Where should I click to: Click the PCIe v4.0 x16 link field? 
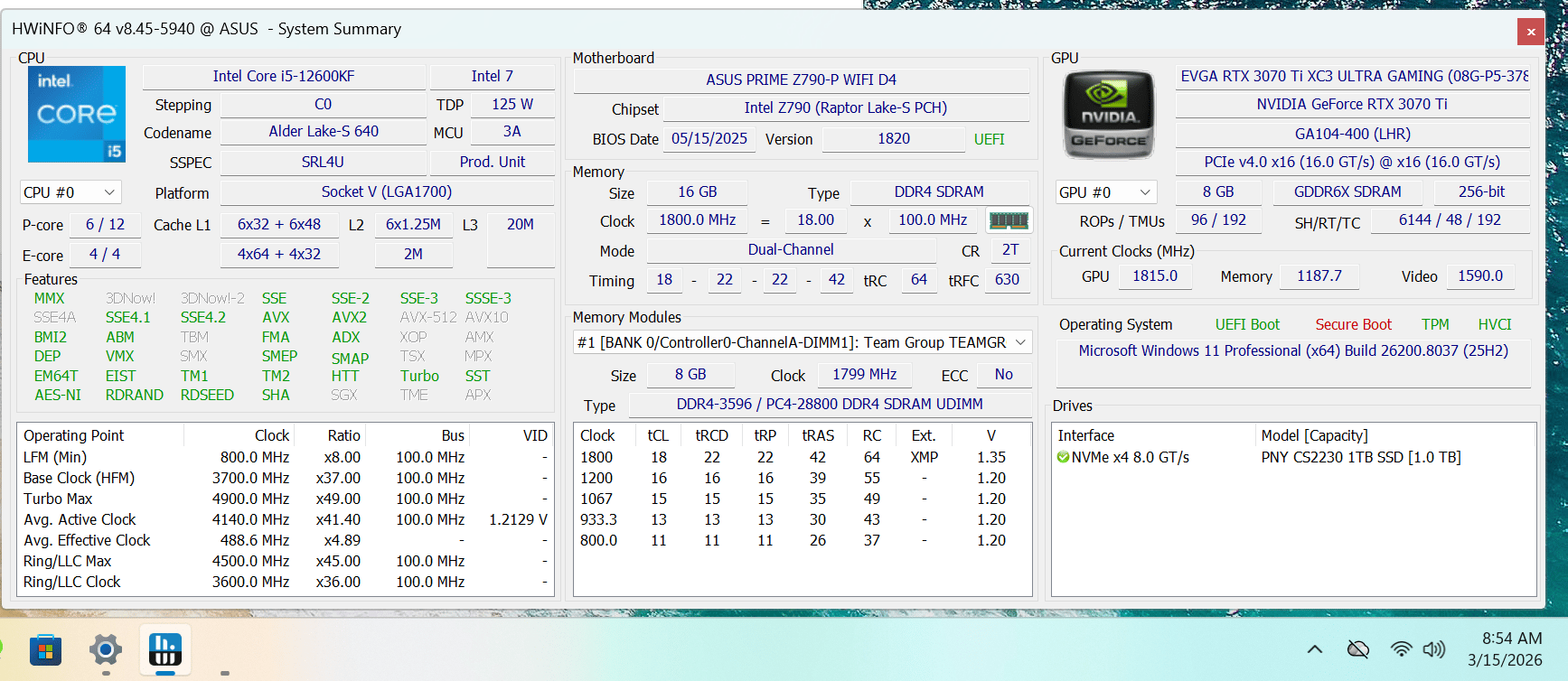[x=1353, y=162]
